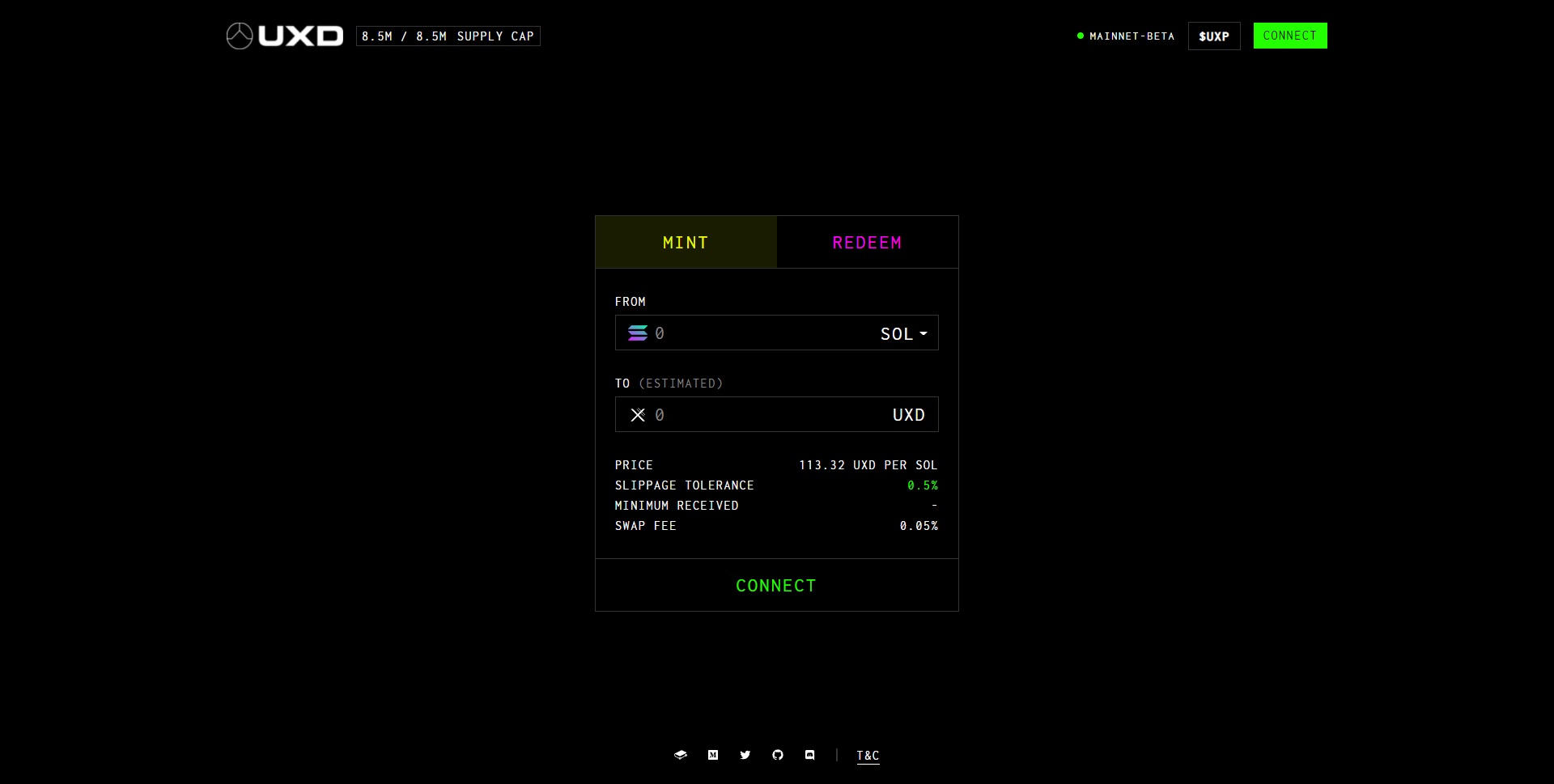Screen dimensions: 1554x784
Task: Open the SOL token dropdown
Action: [904, 333]
